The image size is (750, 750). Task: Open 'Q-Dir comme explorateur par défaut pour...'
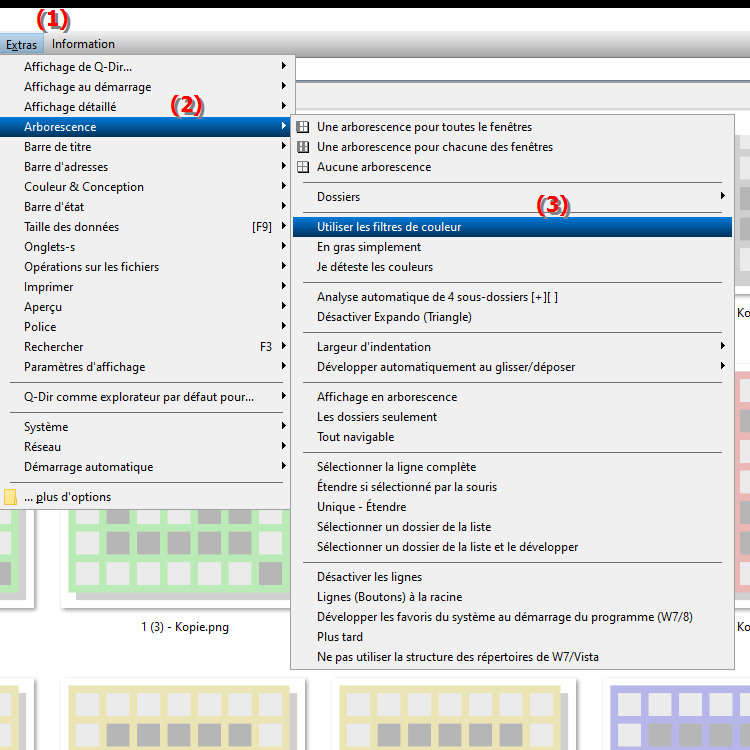click(145, 397)
